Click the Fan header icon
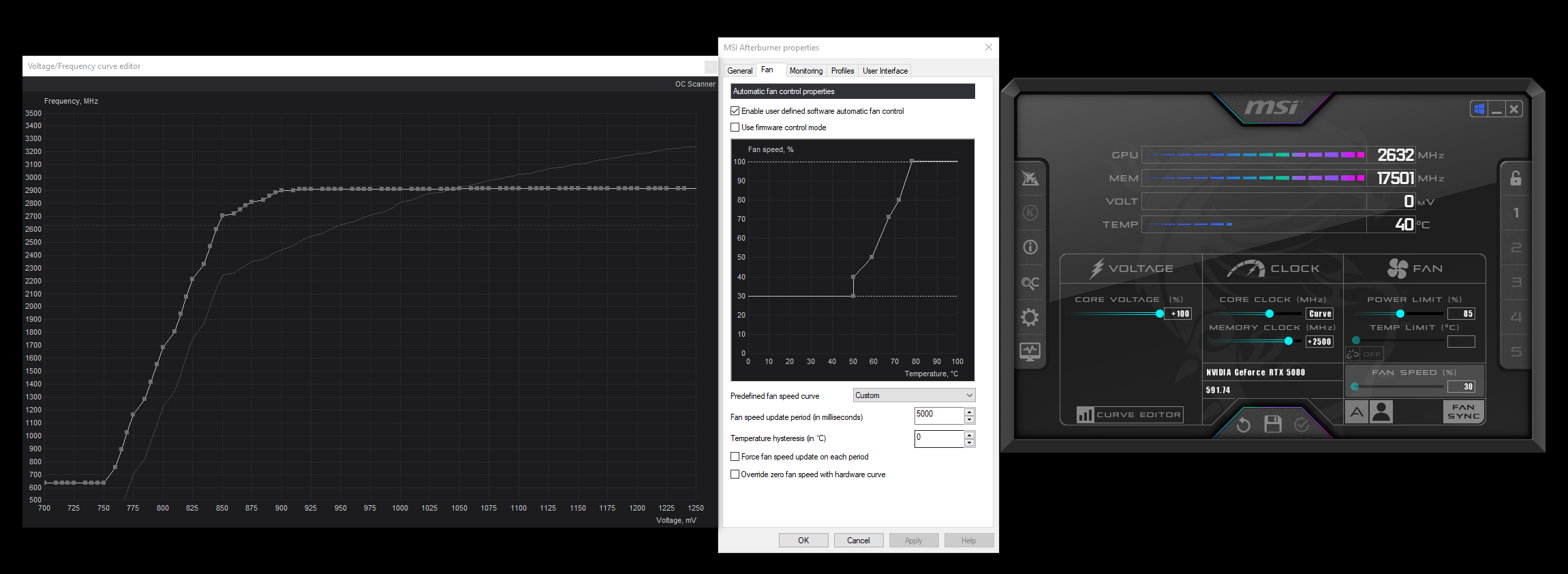 click(1397, 269)
